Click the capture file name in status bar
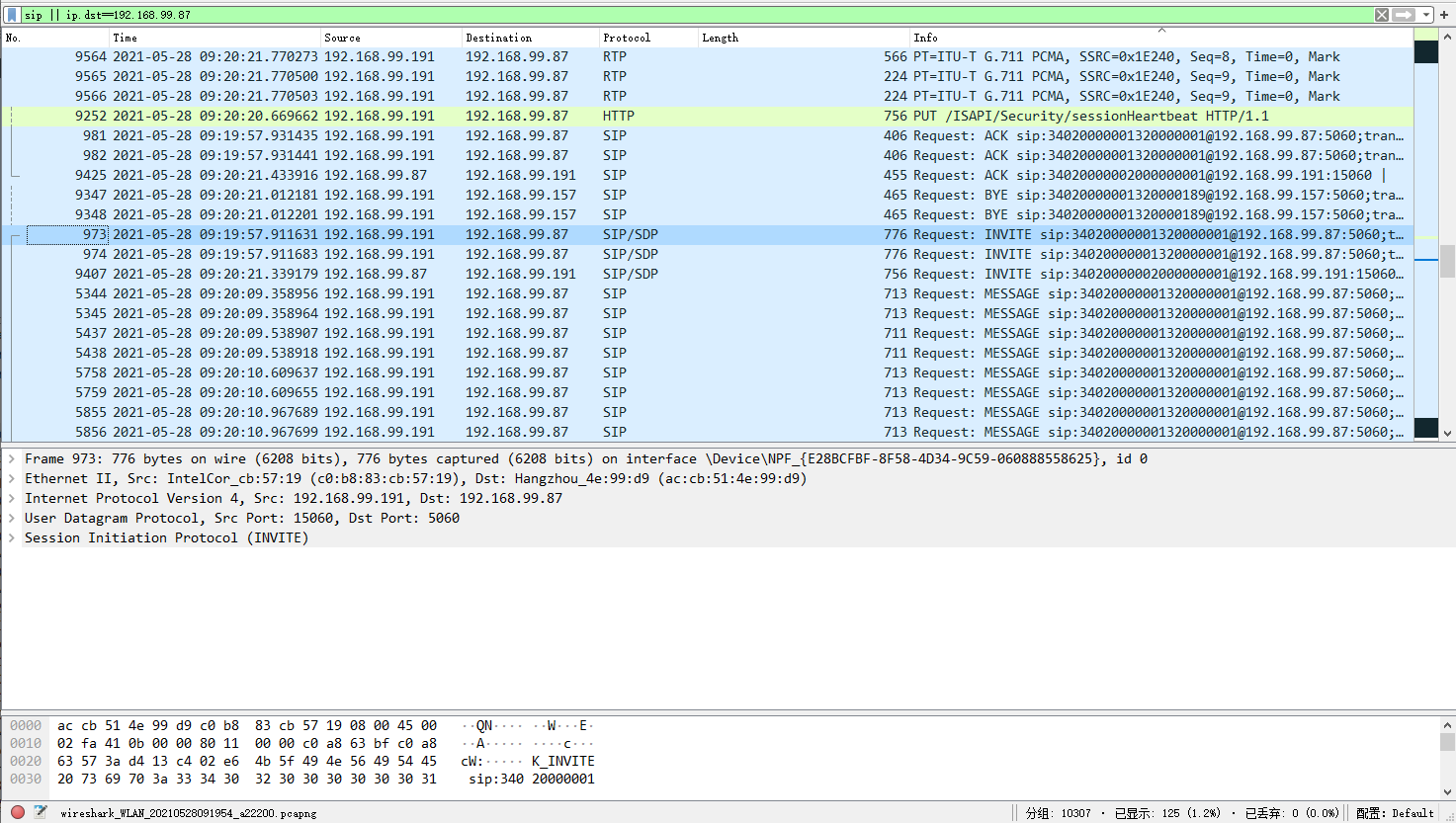This screenshot has width=1456, height=823. (189, 813)
